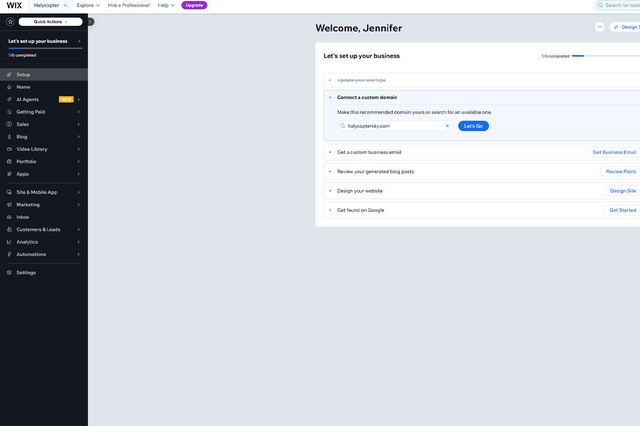Open the more options ellipsis button
The image size is (640, 426).
pyautogui.click(x=600, y=27)
